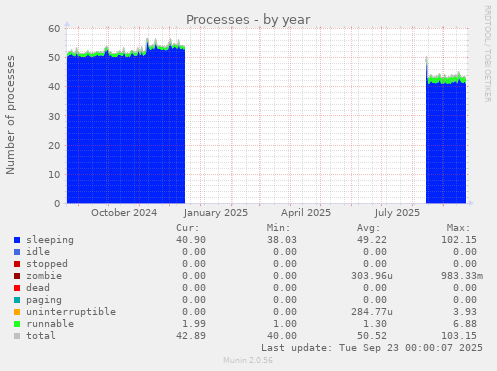The image size is (497, 371).
Task: Click the green runnable legend swatch
Action: (x=17, y=324)
